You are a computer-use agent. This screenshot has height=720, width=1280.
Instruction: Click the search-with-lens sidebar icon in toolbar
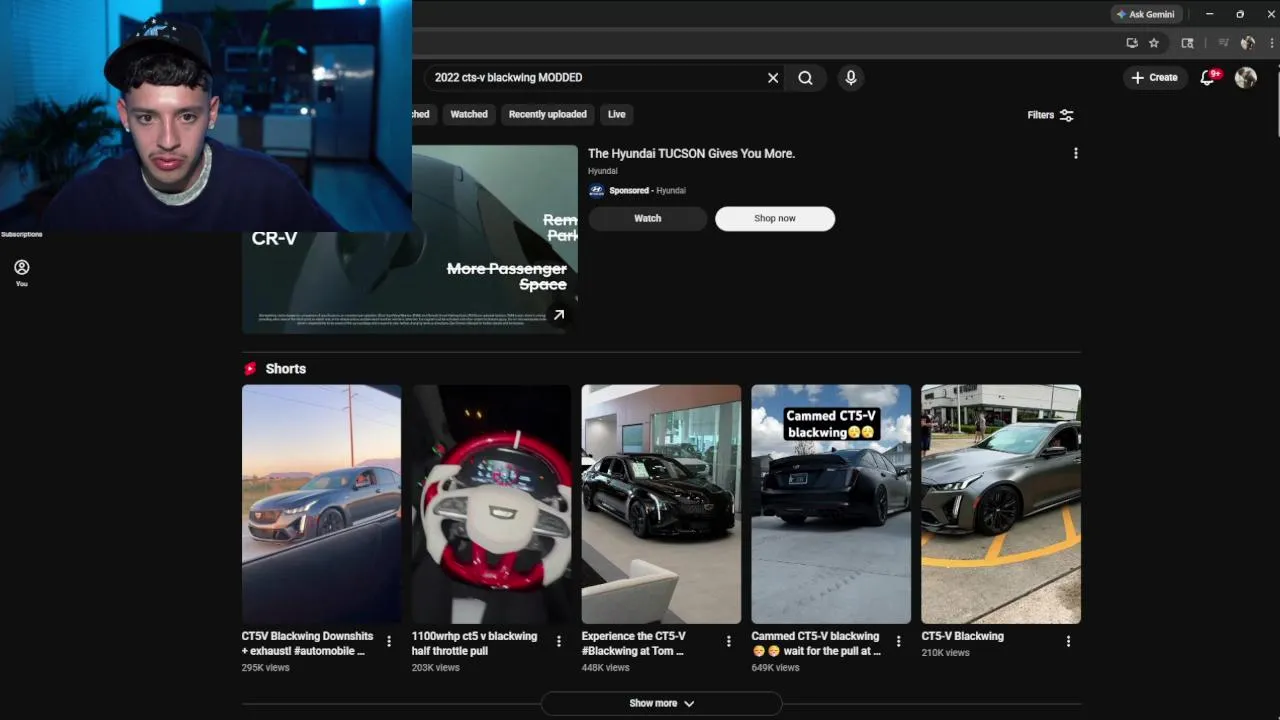[1187, 43]
